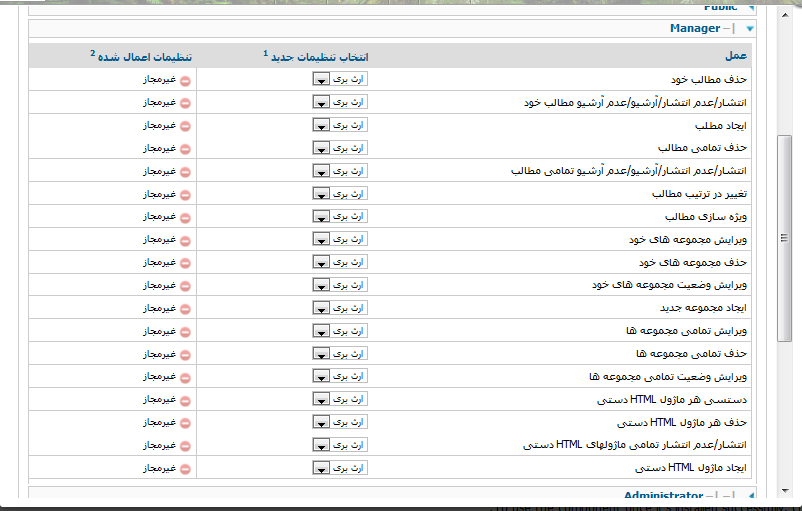This screenshot has width=802, height=511.
Task: Click denied icon in 'حذف تمامی مطالب' row
Action: 185,148
